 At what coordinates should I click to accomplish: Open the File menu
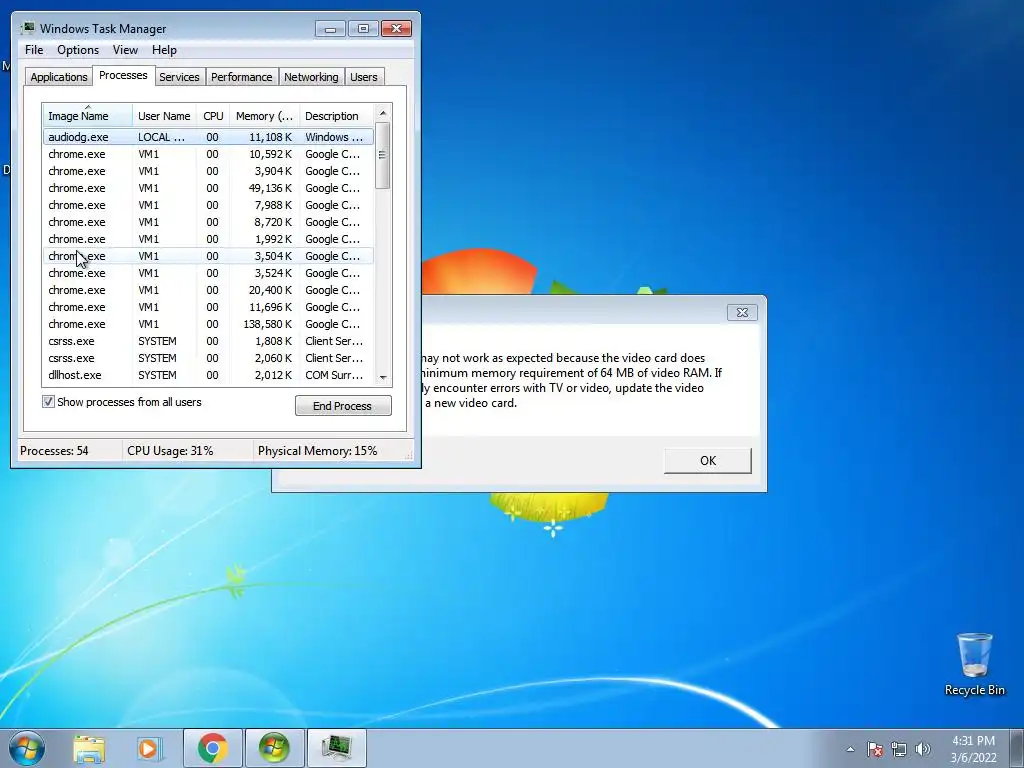pos(34,50)
